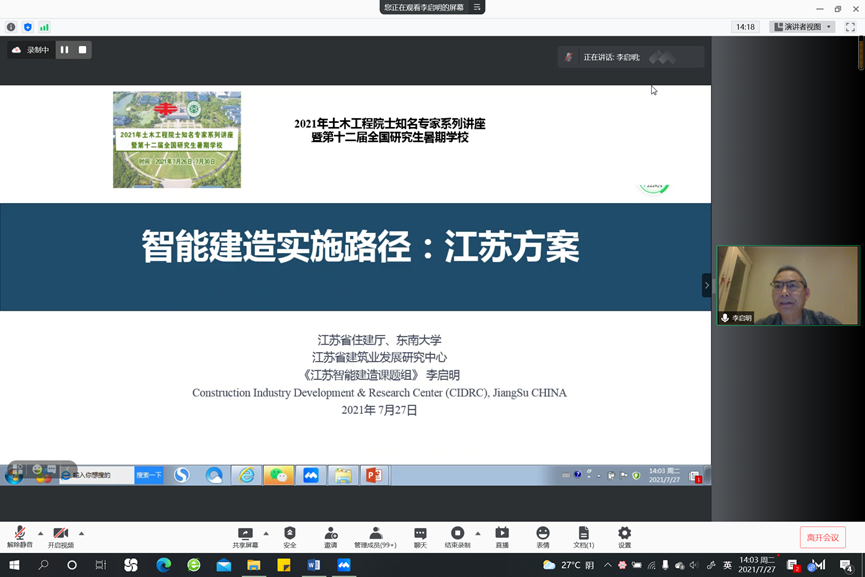Expand arrow next to the microphone button
865x577 pixels.
[40, 533]
